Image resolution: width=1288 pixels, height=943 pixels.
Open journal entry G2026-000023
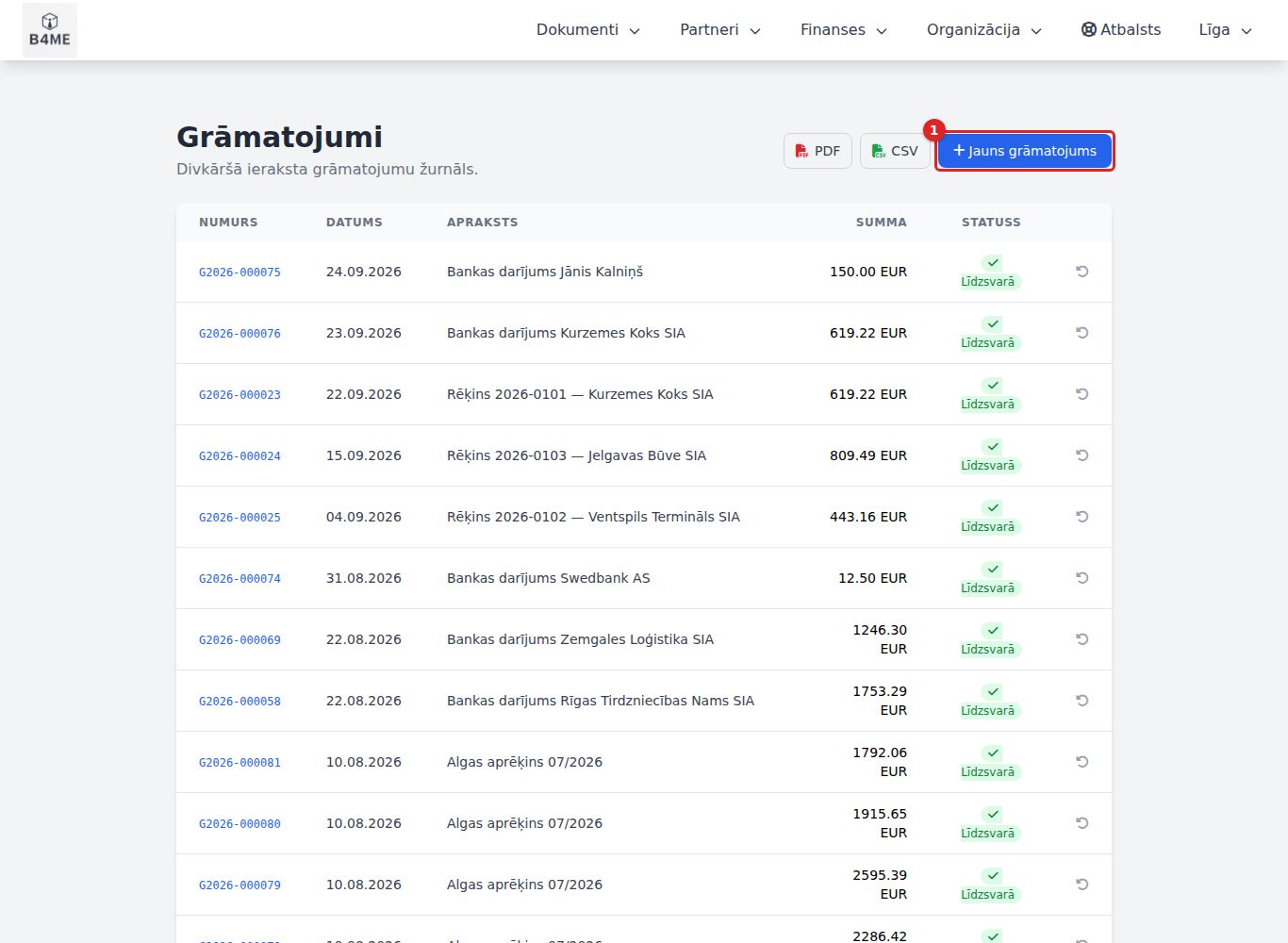[239, 395]
